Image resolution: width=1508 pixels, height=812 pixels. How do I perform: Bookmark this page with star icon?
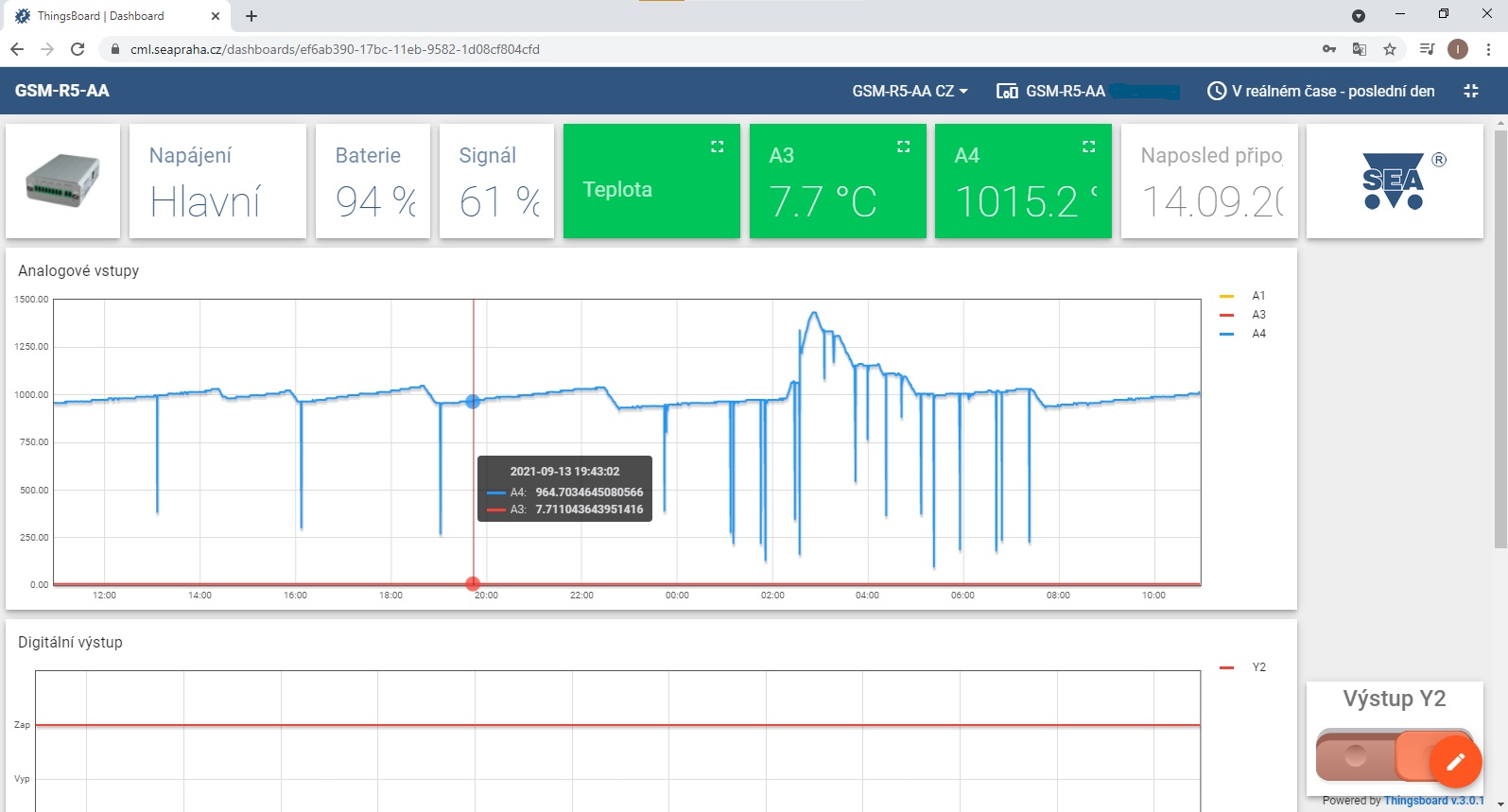[x=1390, y=49]
